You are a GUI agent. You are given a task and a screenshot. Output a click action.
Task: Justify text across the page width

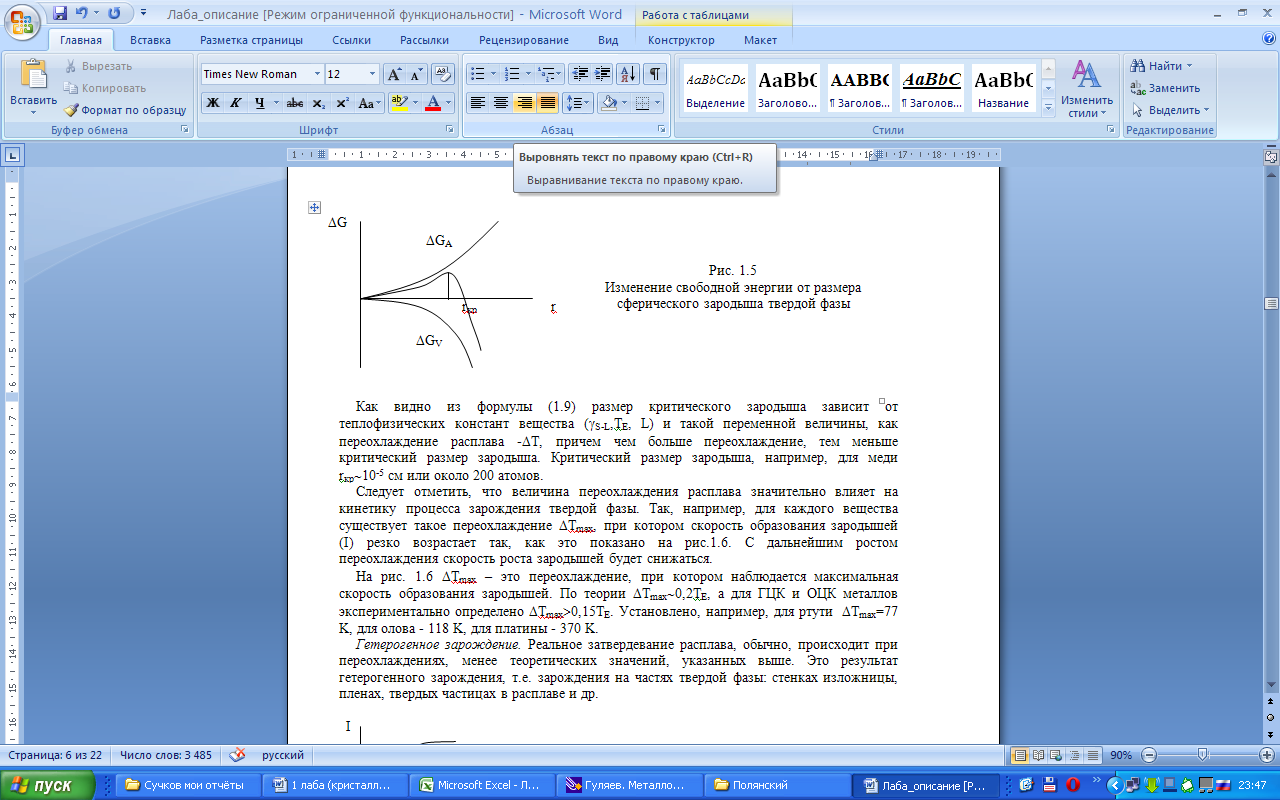547,103
